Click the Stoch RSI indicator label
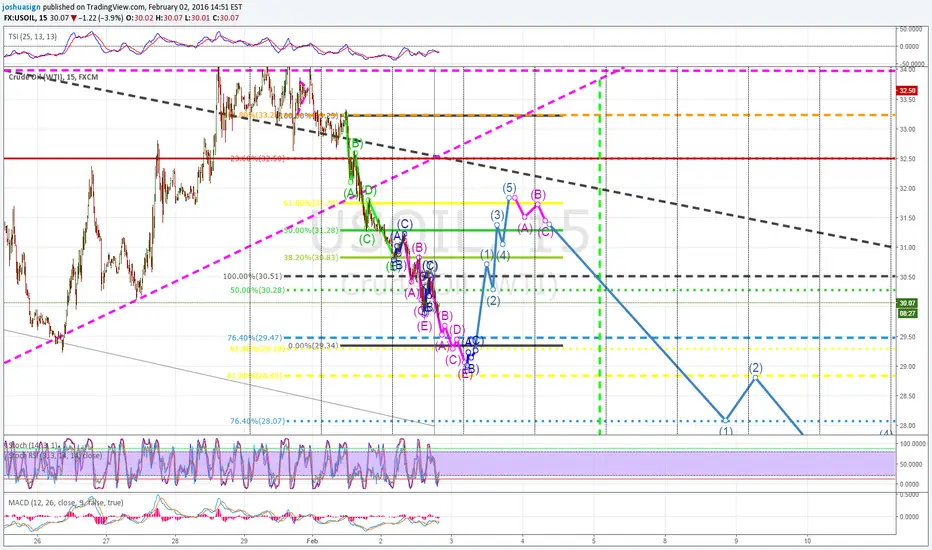The height and width of the screenshot is (550, 932). pyautogui.click(x=55, y=455)
